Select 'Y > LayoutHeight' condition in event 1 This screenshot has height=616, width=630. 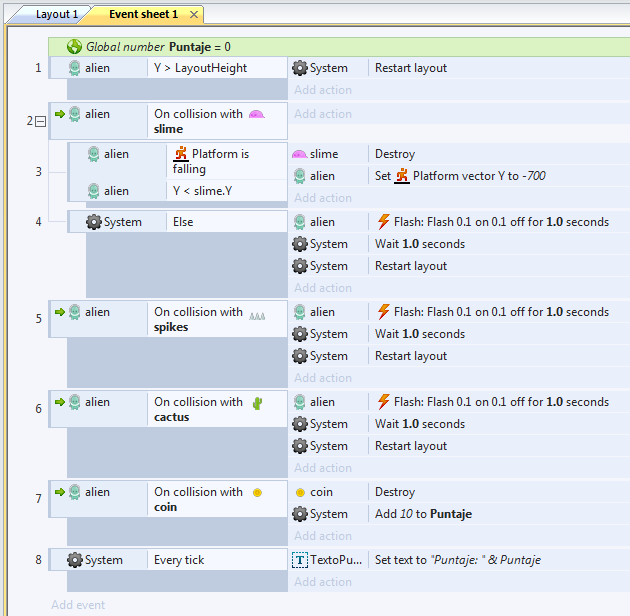(200, 68)
